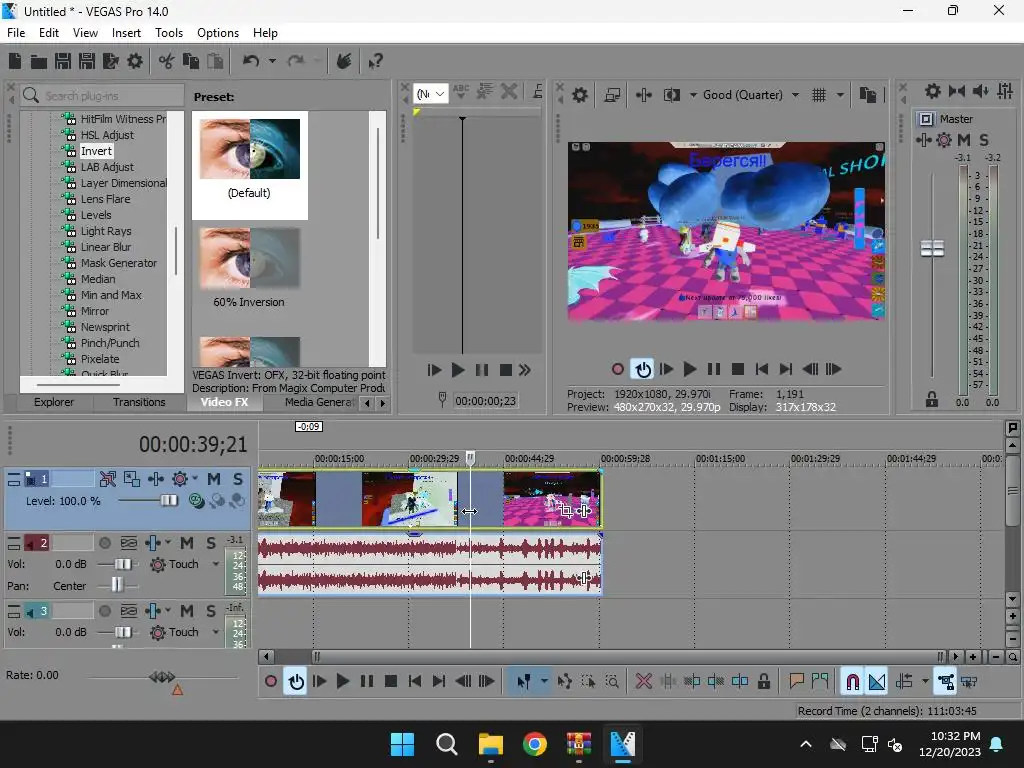
Task: Open Master bus FX gear icon
Action: pos(944,140)
